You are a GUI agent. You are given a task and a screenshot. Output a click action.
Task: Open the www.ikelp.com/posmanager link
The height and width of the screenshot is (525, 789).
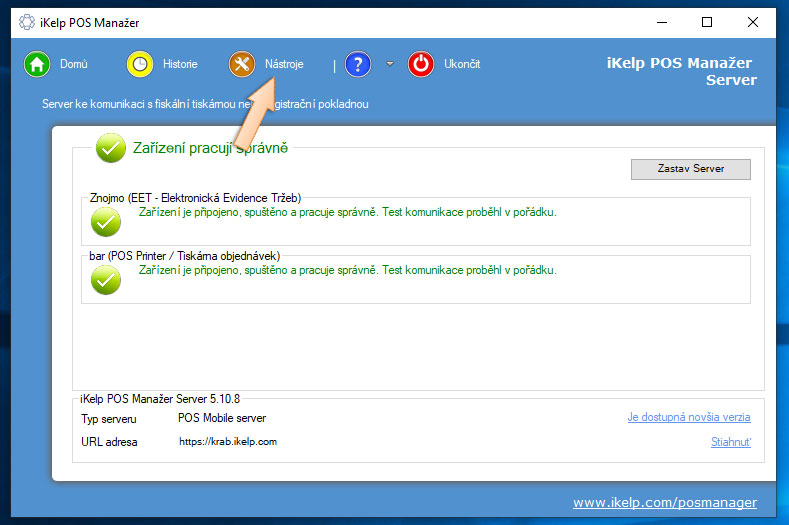(664, 502)
